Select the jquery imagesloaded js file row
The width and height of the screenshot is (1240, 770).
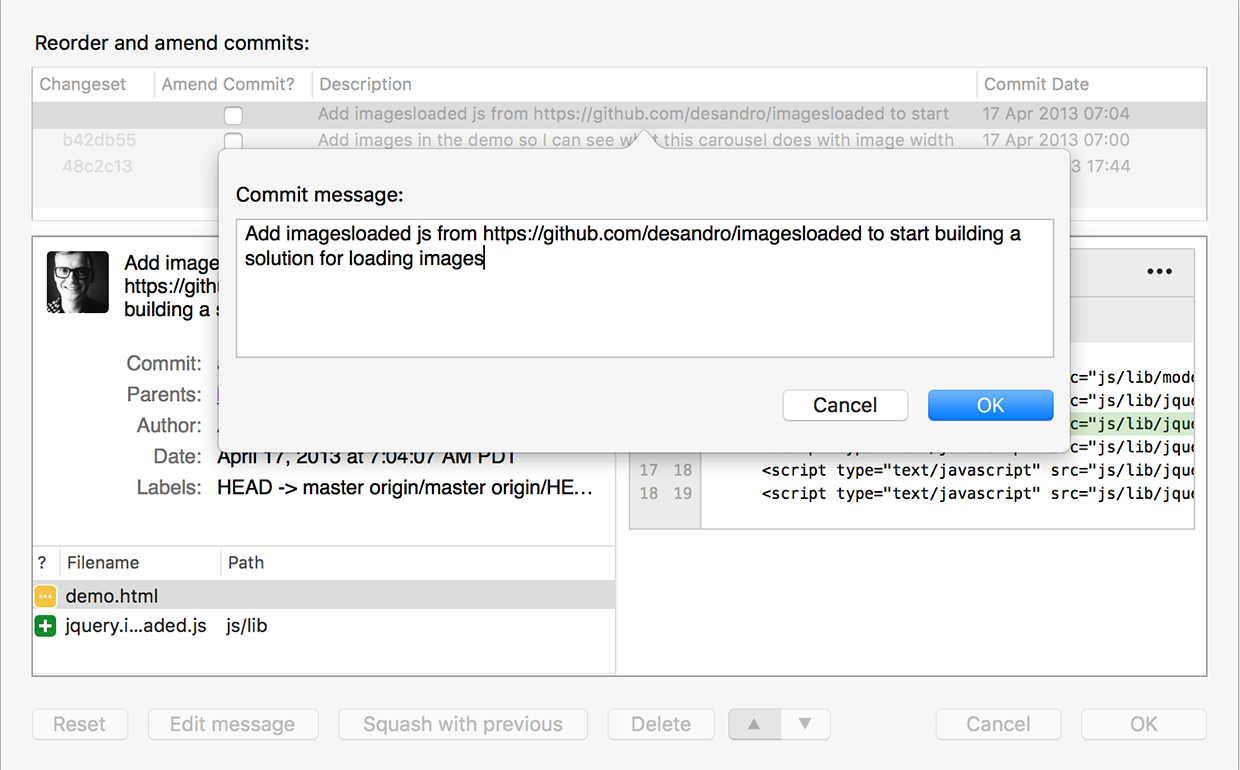coord(136,626)
